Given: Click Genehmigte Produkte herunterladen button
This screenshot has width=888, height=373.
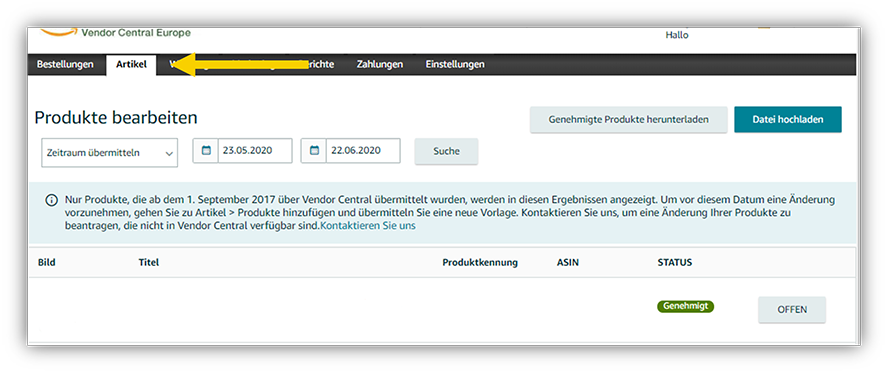Looking at the screenshot, I should point(629,119).
